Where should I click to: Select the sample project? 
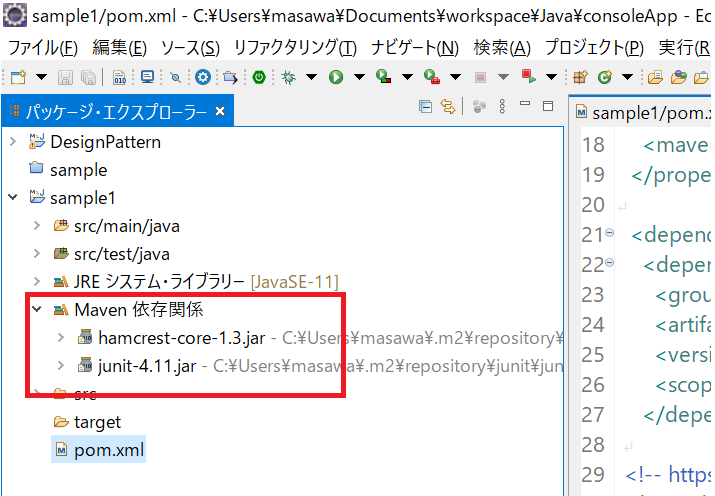[78, 170]
